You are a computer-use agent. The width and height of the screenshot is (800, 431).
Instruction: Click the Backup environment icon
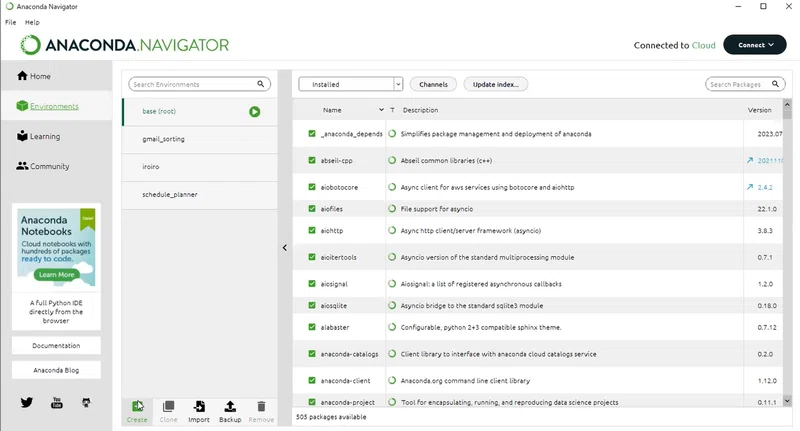click(x=230, y=407)
